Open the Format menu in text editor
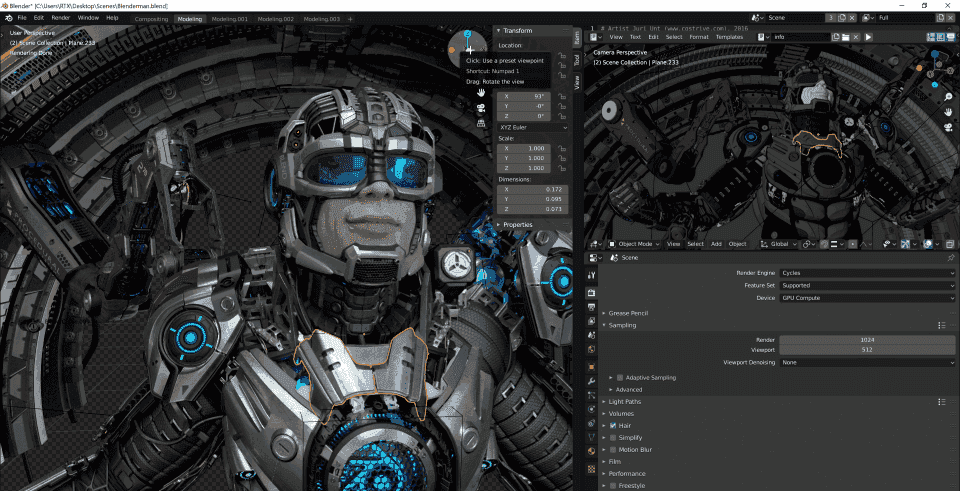 [699, 37]
